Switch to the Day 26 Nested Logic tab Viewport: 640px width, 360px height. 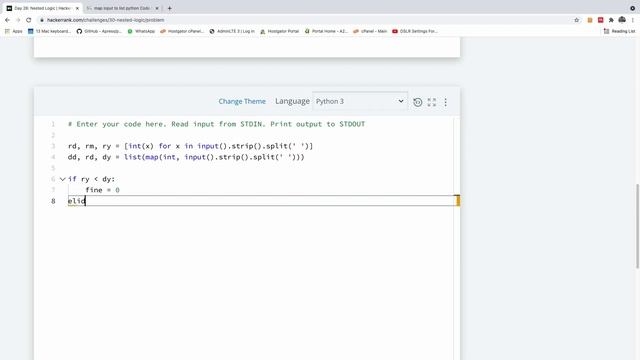tap(42, 8)
